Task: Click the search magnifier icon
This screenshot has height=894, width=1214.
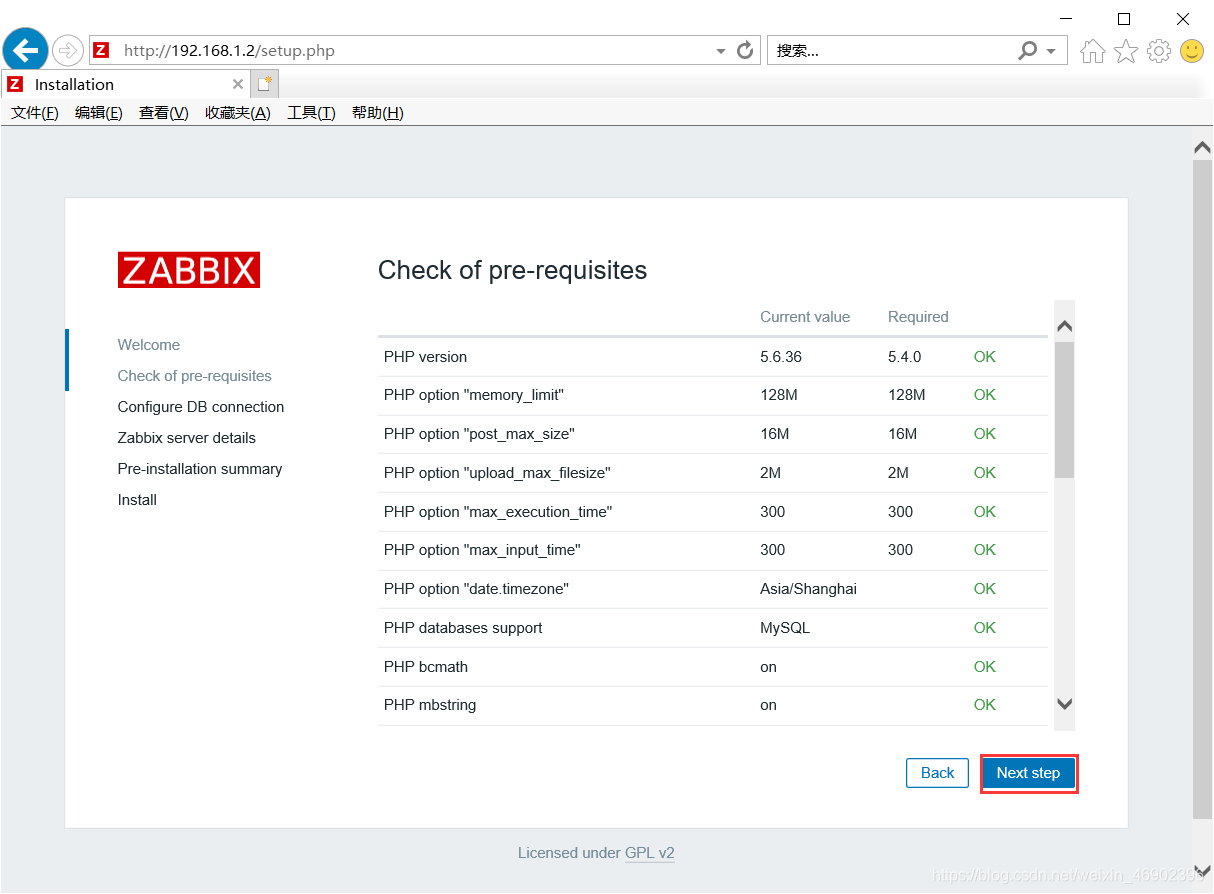Action: pos(1027,50)
